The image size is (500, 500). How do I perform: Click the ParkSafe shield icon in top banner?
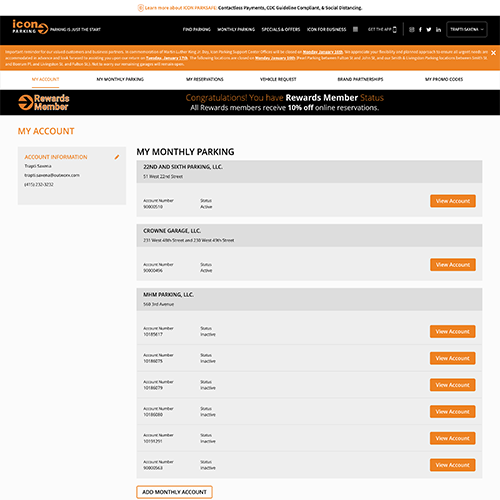[141, 8]
